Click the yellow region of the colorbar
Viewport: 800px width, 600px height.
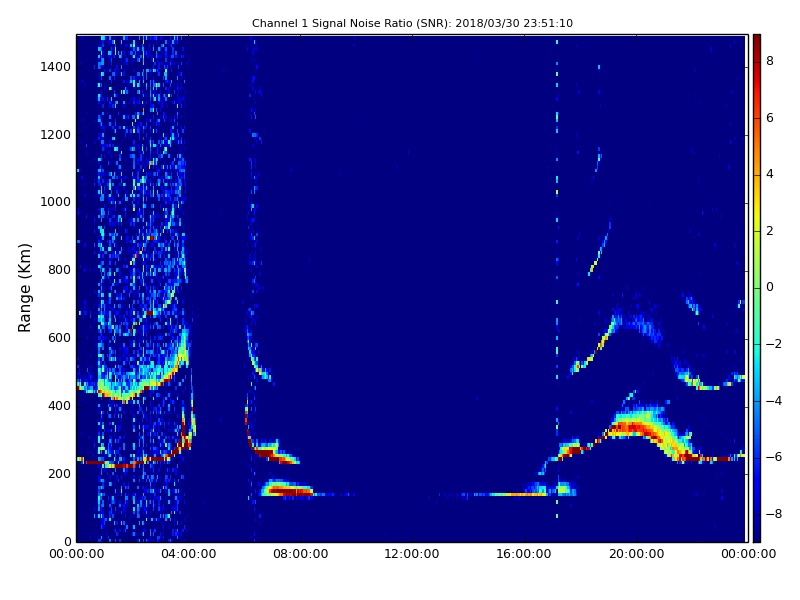(757, 217)
